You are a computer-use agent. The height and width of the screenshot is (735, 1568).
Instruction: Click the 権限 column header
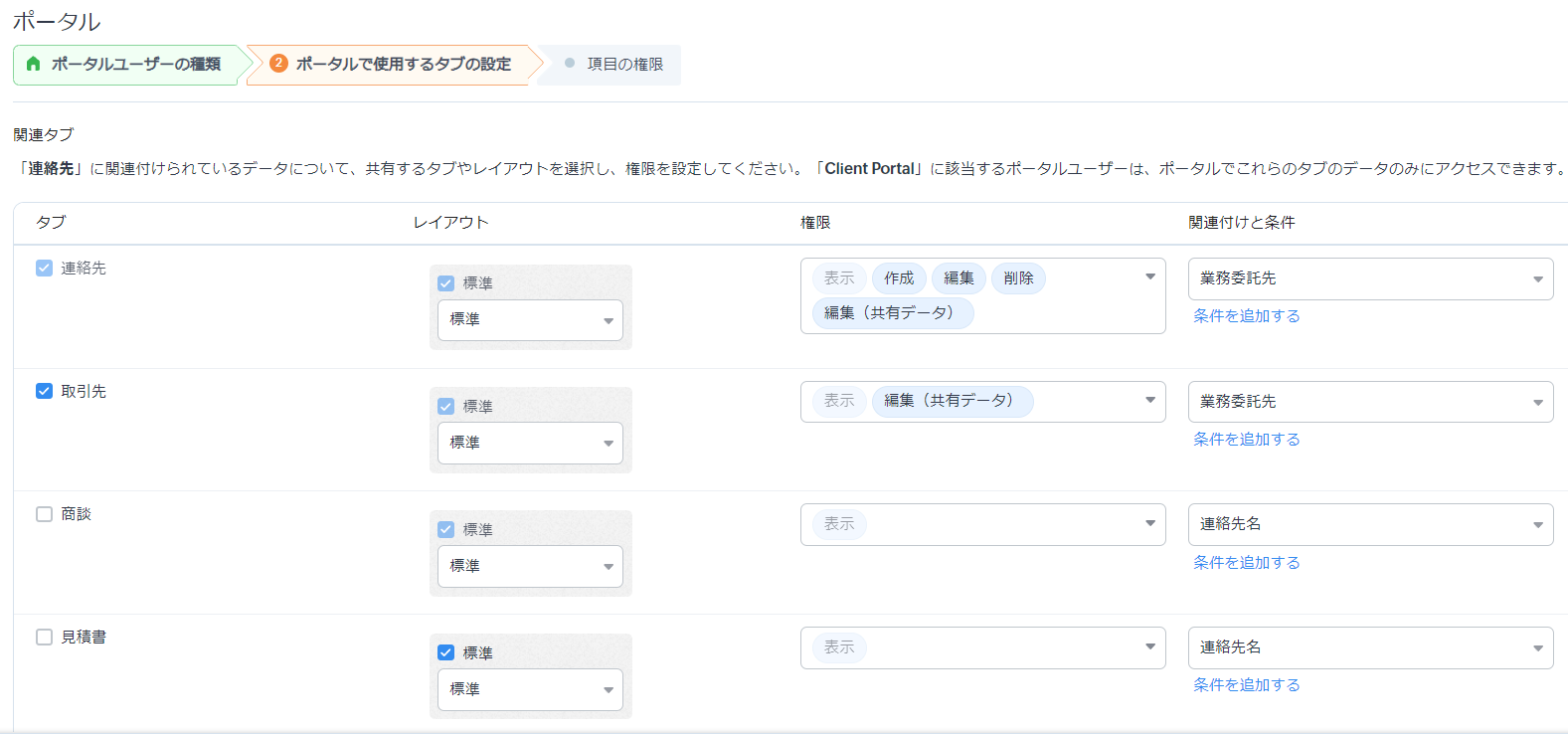click(815, 223)
